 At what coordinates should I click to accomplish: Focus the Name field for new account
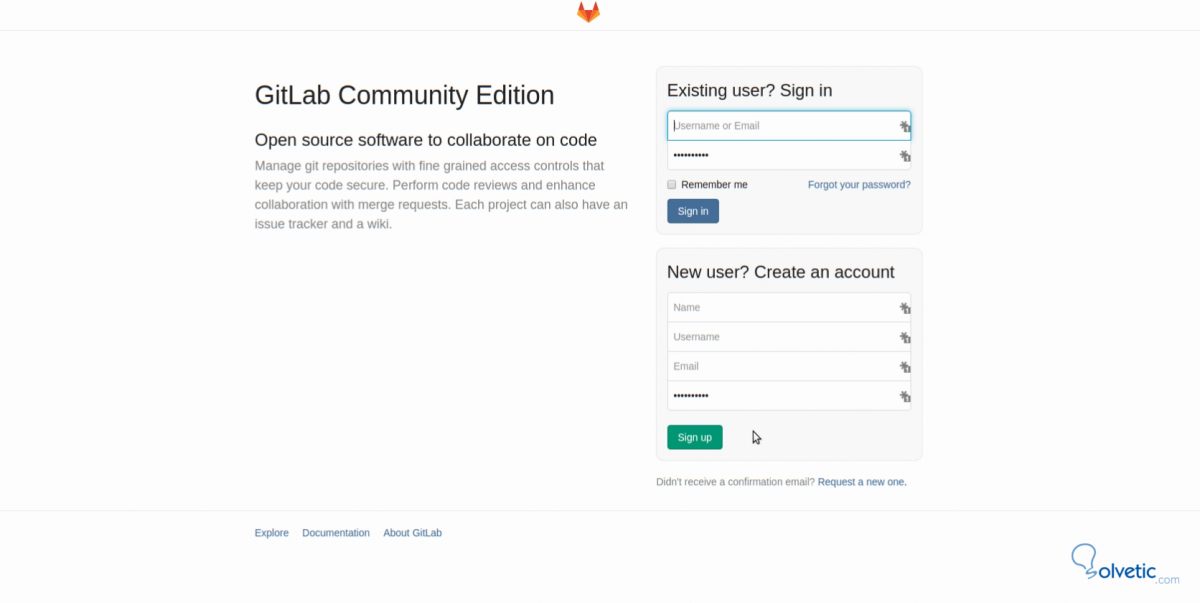coord(780,308)
